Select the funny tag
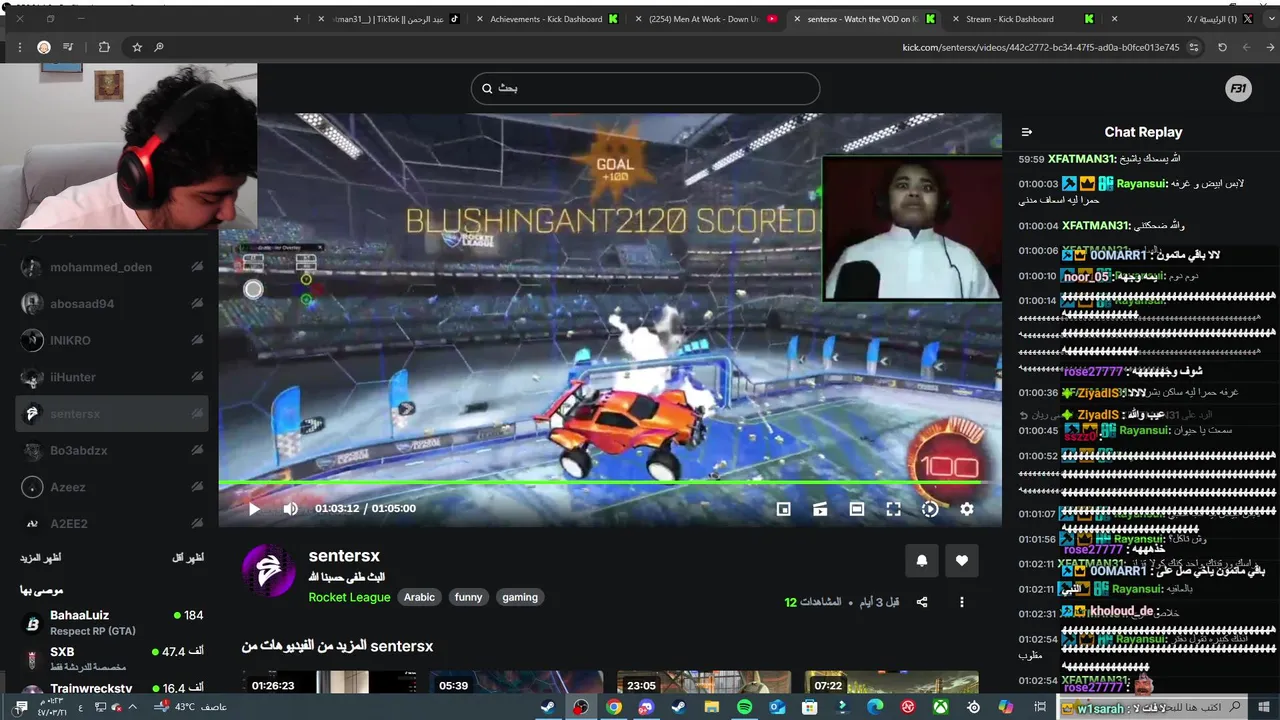The width and height of the screenshot is (1280, 720). pyautogui.click(x=468, y=597)
